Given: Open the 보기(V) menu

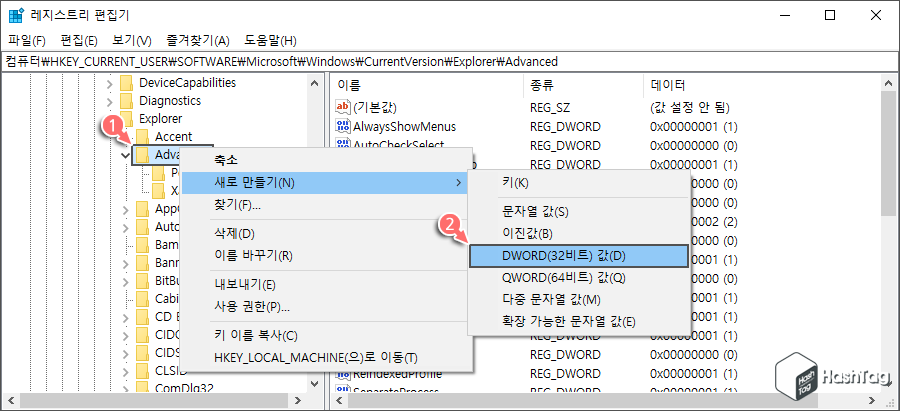Looking at the screenshot, I should (131, 41).
